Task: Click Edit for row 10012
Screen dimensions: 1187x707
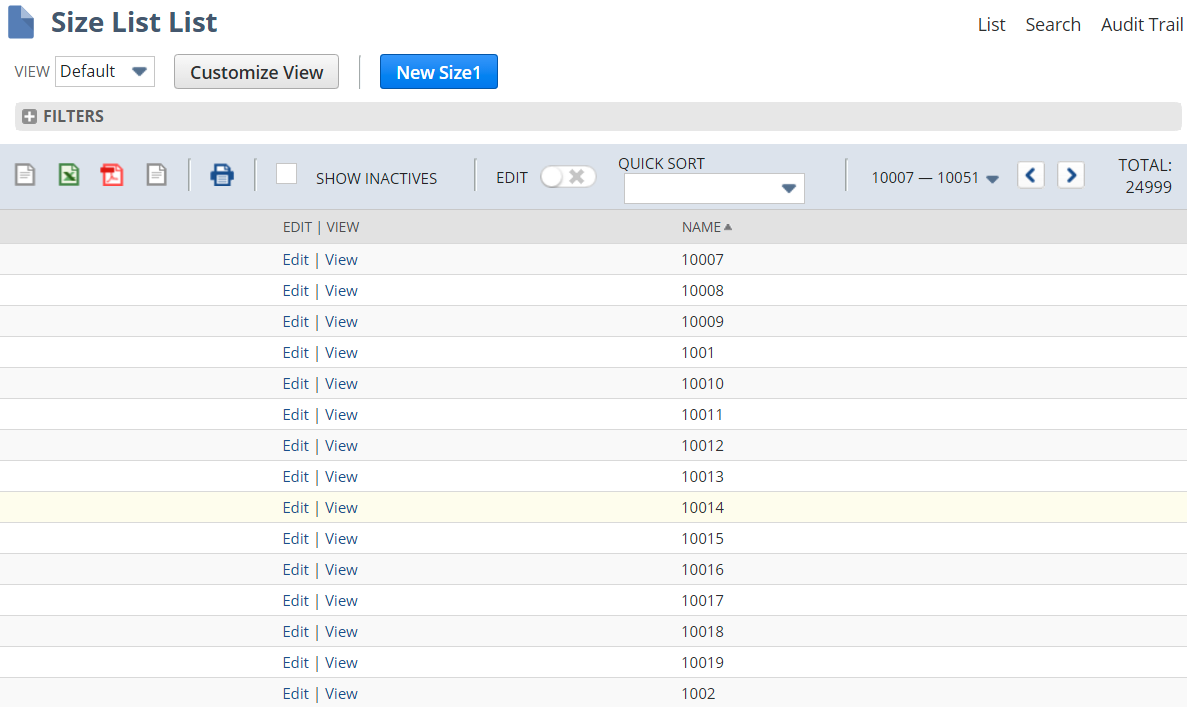Action: pos(295,446)
